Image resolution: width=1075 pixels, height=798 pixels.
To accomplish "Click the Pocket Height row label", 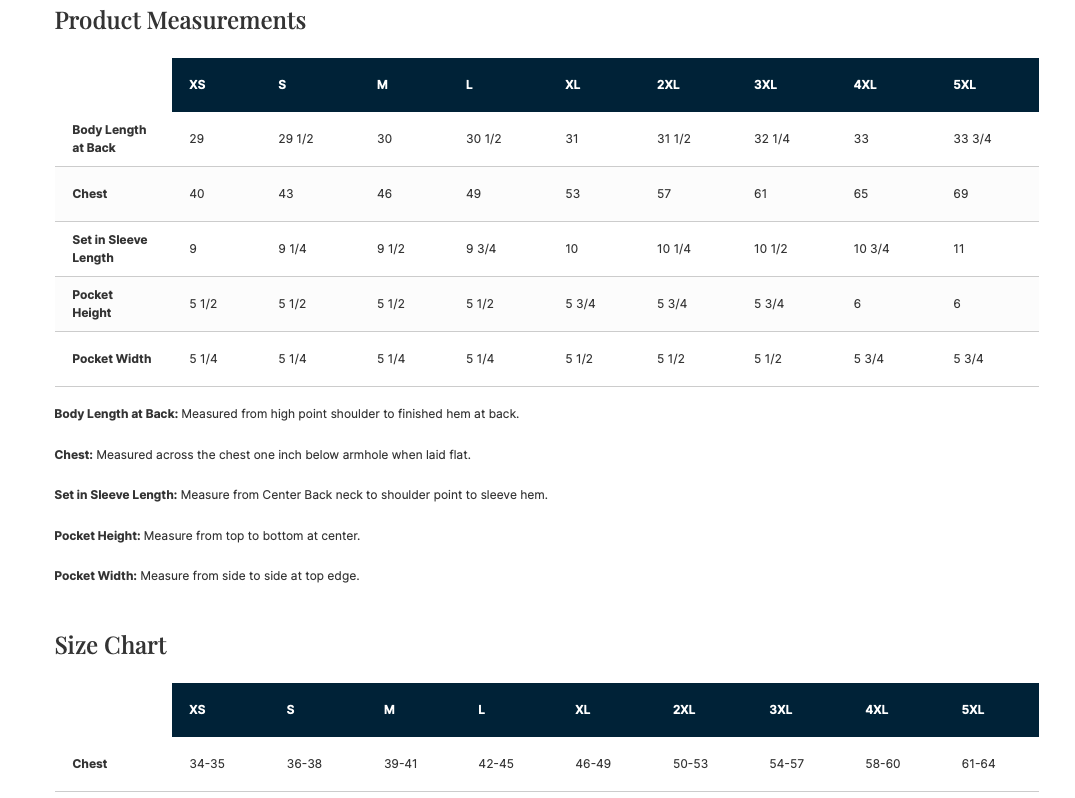I will (x=92, y=304).
